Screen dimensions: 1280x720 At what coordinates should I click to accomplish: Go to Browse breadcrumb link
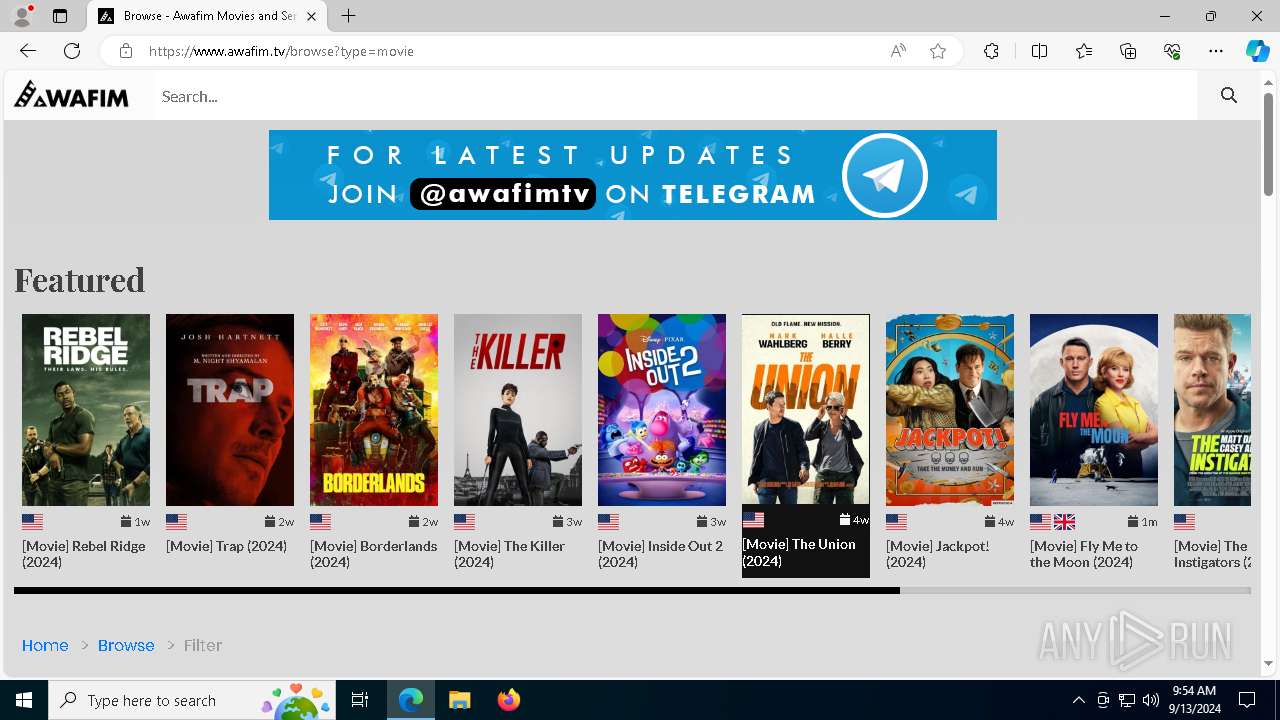pyautogui.click(x=126, y=645)
